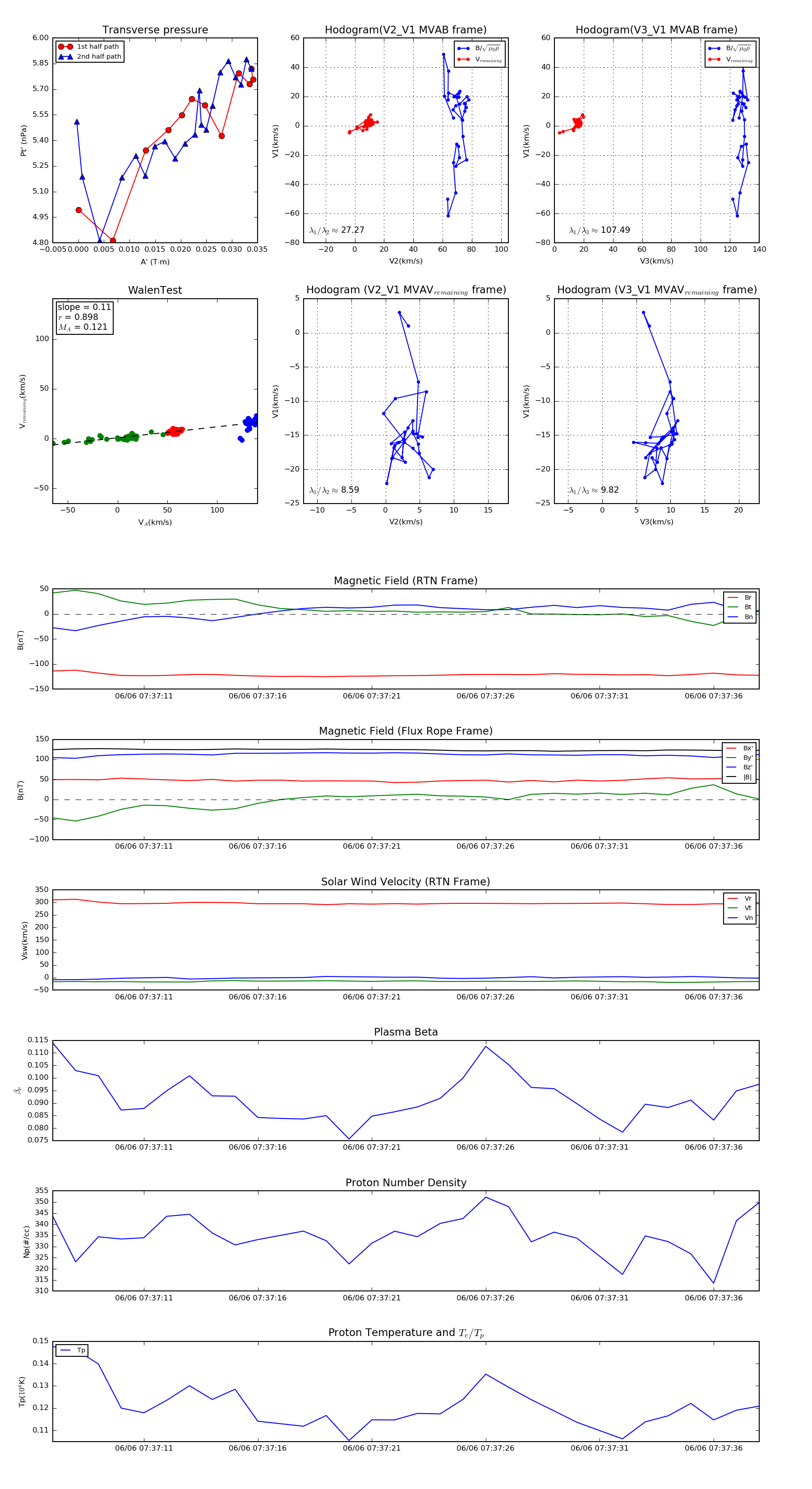Screen dimensions: 812x1489
Task: Click the Pt' (nPa) y-axis label
Action: tap(24, 140)
